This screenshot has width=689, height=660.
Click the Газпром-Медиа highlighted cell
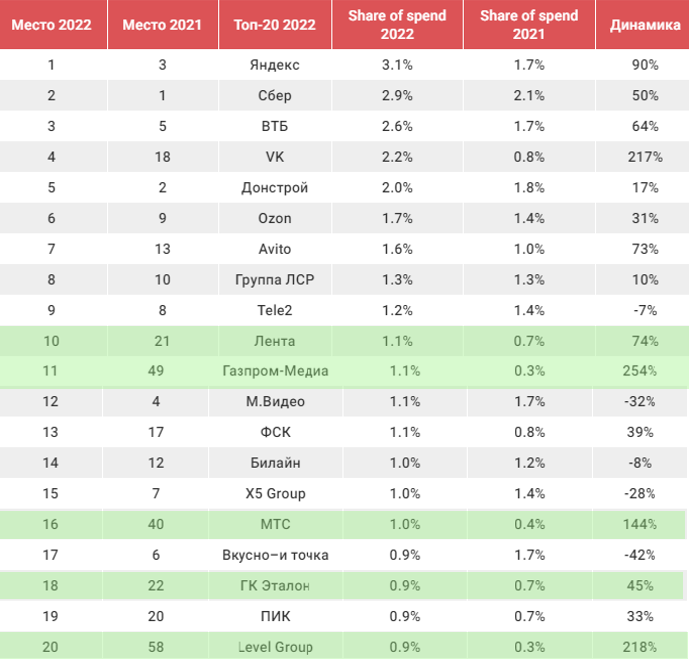[x=276, y=371]
